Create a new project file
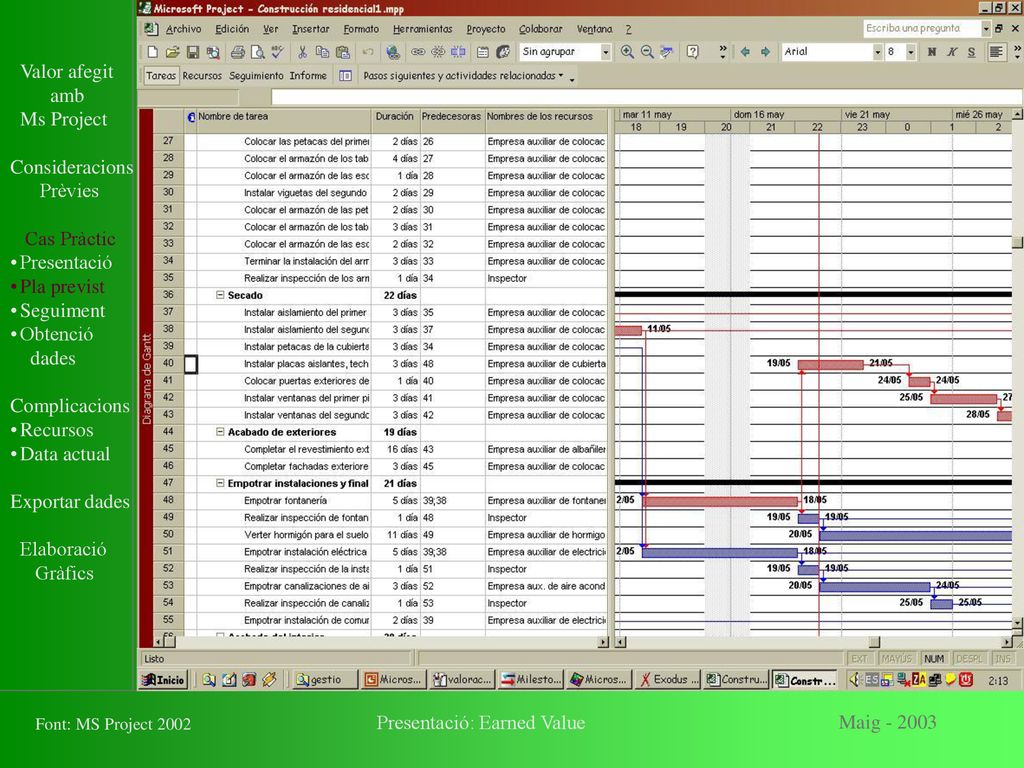Viewport: 1024px width, 768px height. (x=152, y=52)
